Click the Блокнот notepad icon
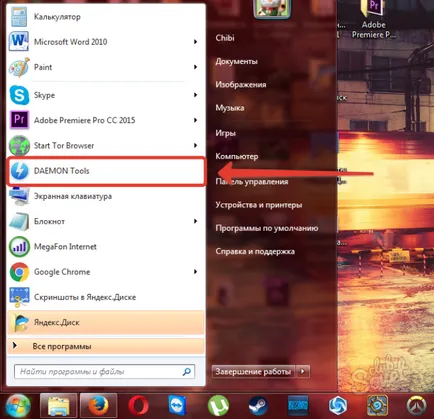This screenshot has height=419, width=434. (x=19, y=221)
